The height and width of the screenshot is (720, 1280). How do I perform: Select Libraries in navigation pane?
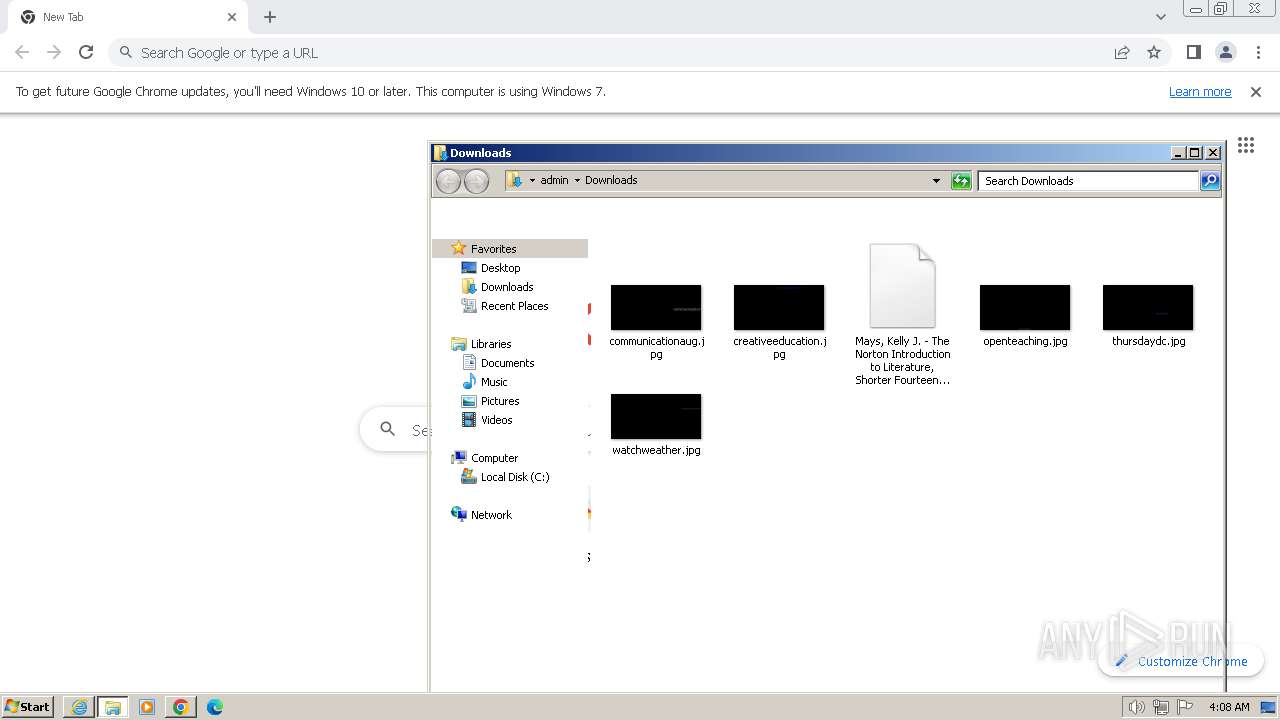[491, 344]
